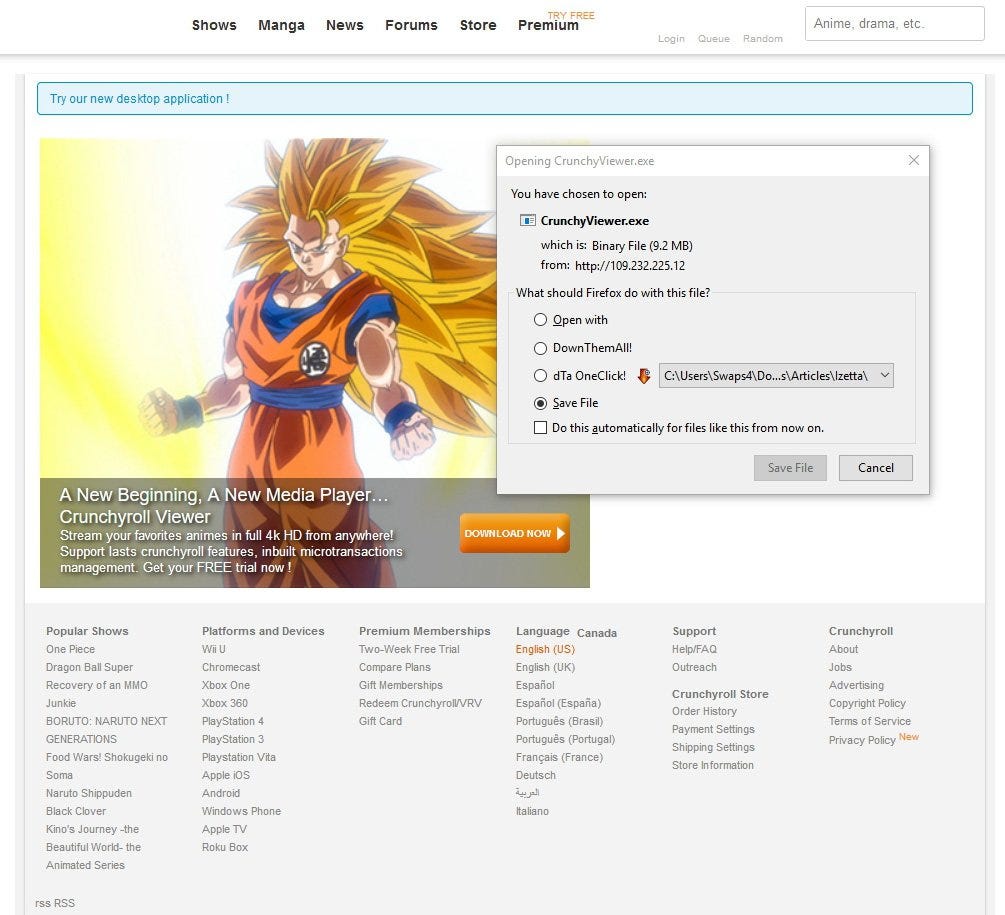Switch to the Manga section
This screenshot has width=1005, height=915.
coord(281,24)
